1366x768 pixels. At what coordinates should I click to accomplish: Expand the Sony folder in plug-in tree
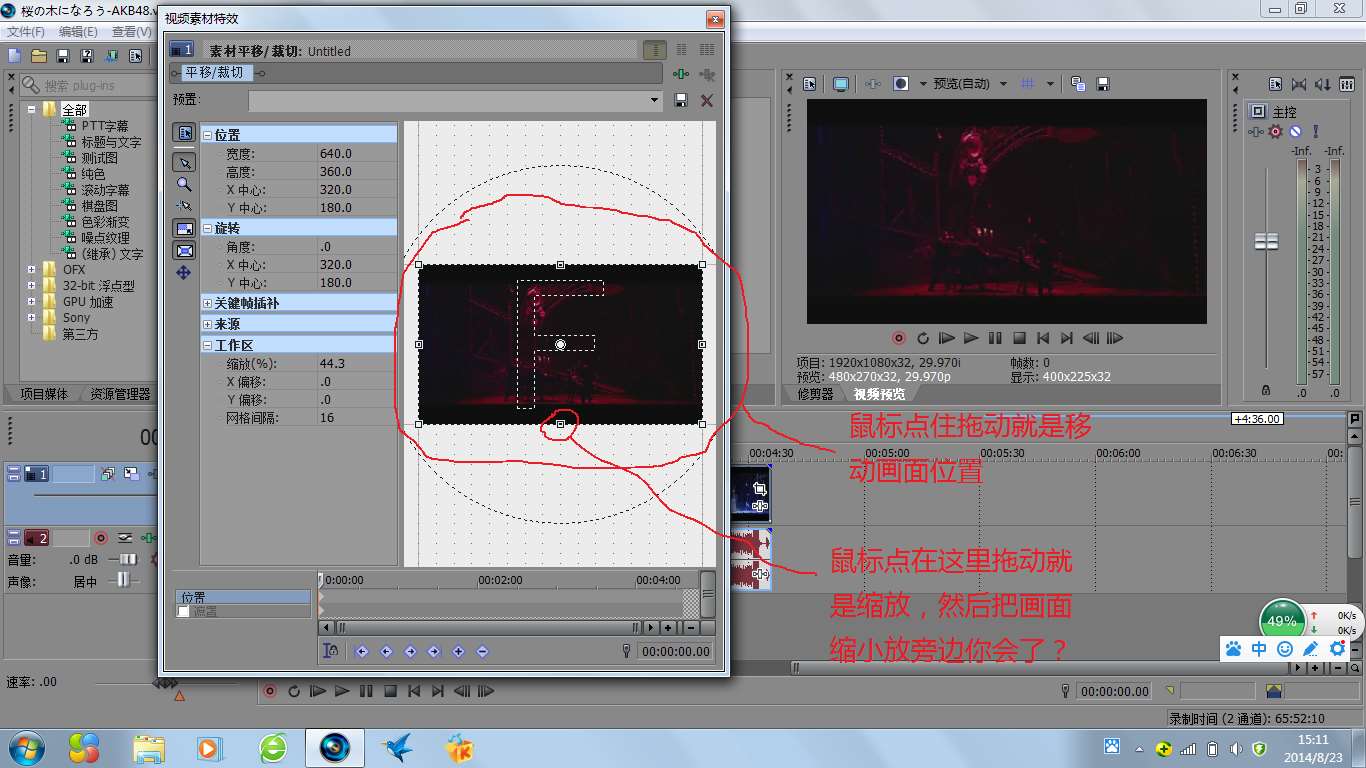click(x=32, y=317)
